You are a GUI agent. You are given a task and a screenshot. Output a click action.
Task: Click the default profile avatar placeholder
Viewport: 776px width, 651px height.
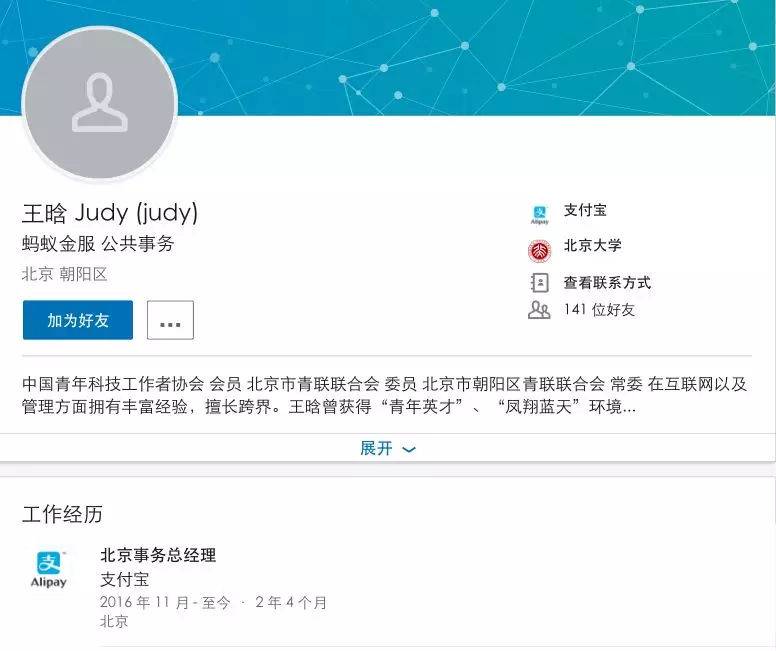coord(99,103)
